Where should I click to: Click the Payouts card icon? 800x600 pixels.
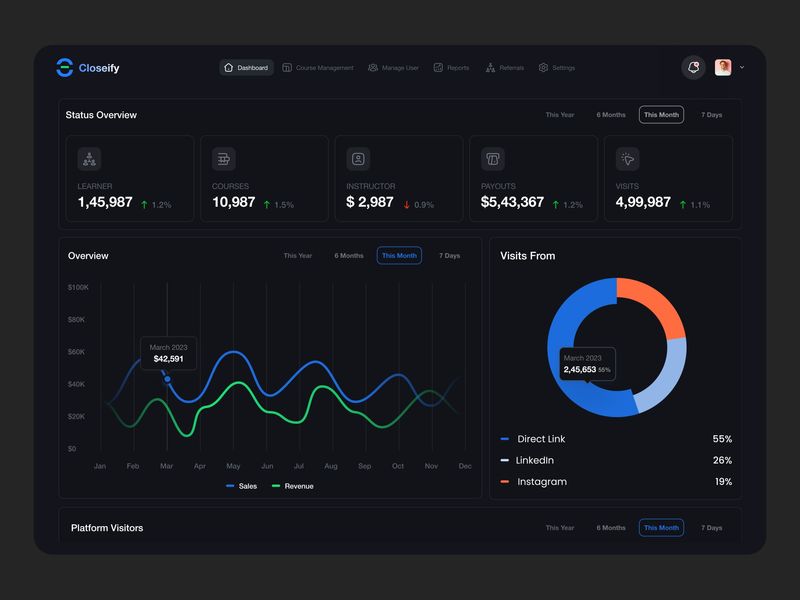pos(494,158)
